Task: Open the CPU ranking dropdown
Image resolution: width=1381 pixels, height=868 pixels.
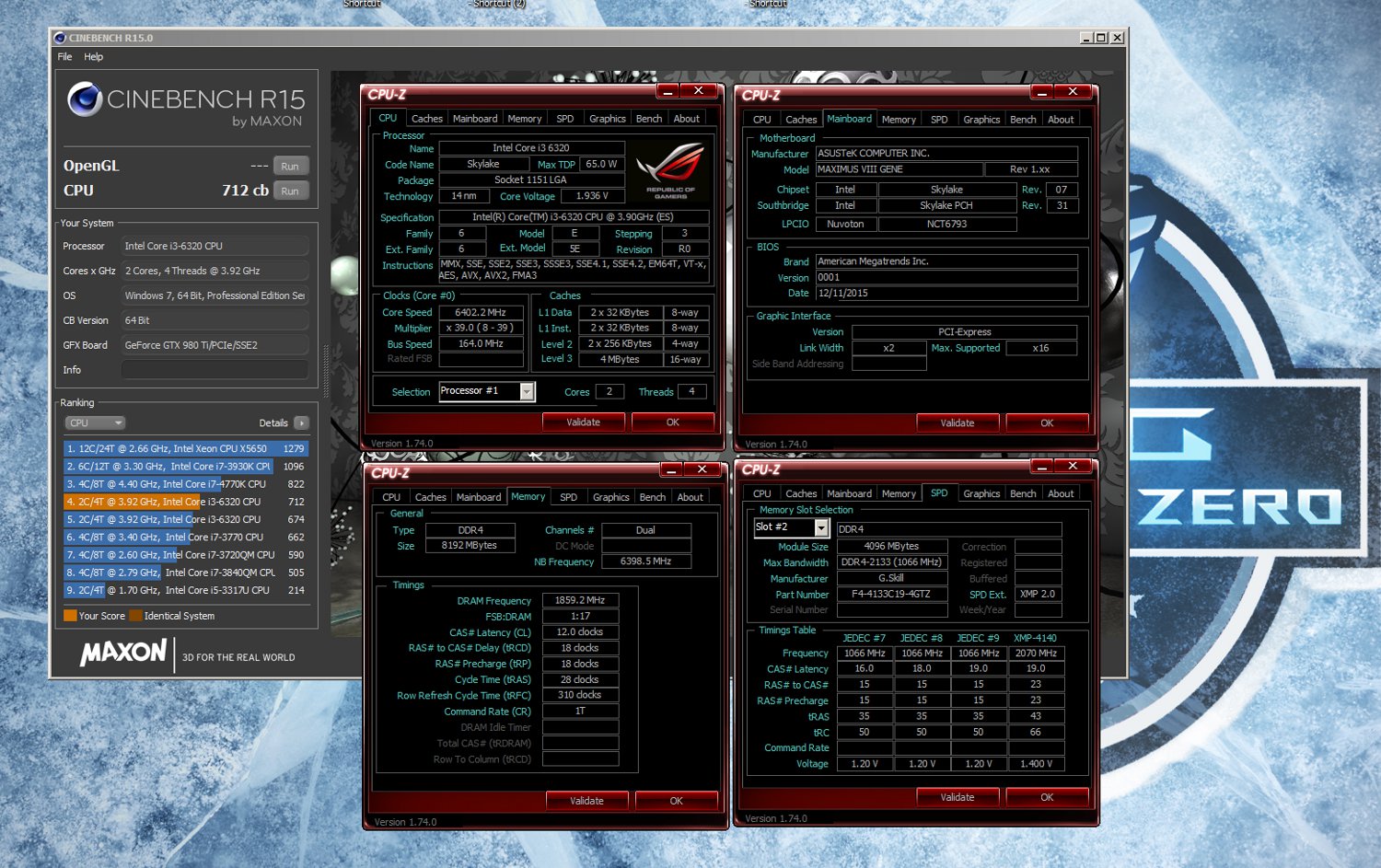Action: (94, 423)
